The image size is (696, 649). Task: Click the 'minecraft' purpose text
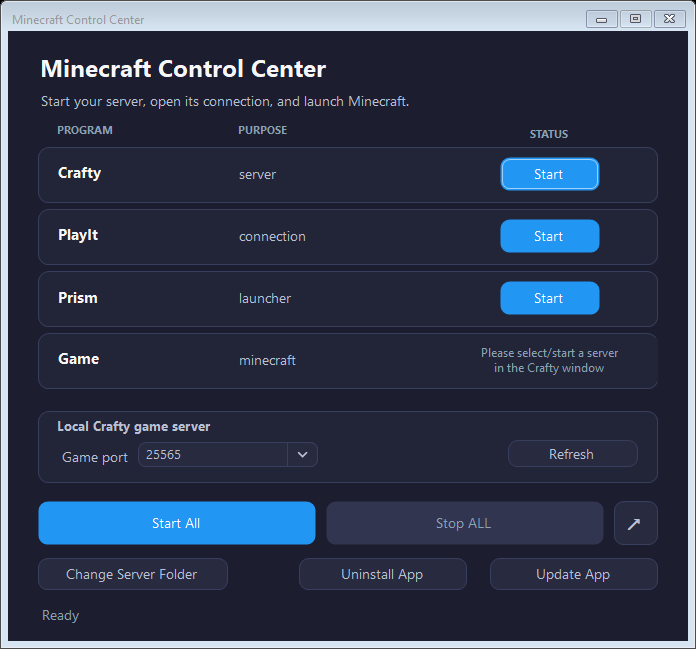pos(267,360)
